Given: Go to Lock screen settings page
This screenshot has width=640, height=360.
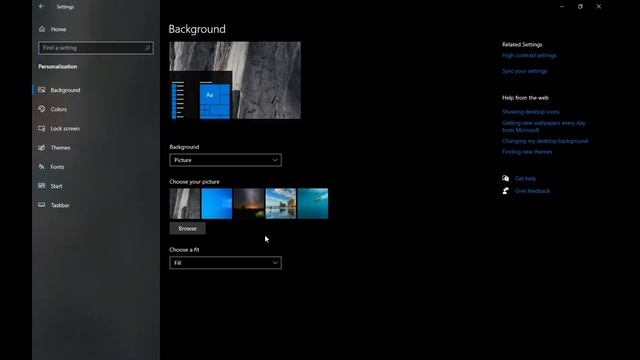Looking at the screenshot, I should pos(65,128).
